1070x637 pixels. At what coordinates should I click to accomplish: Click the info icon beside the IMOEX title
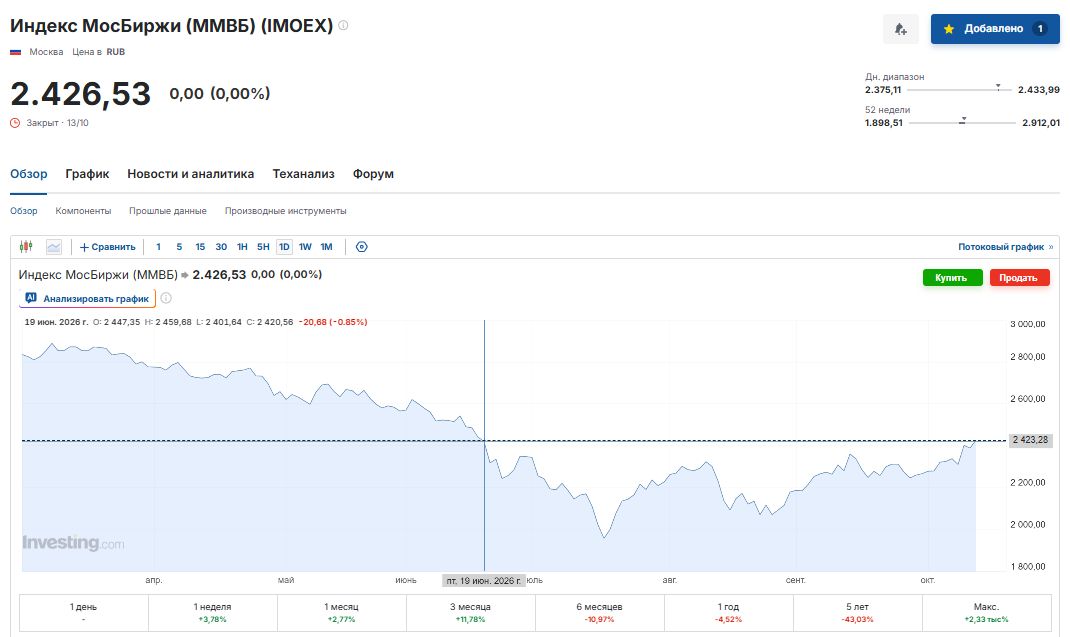(343, 25)
